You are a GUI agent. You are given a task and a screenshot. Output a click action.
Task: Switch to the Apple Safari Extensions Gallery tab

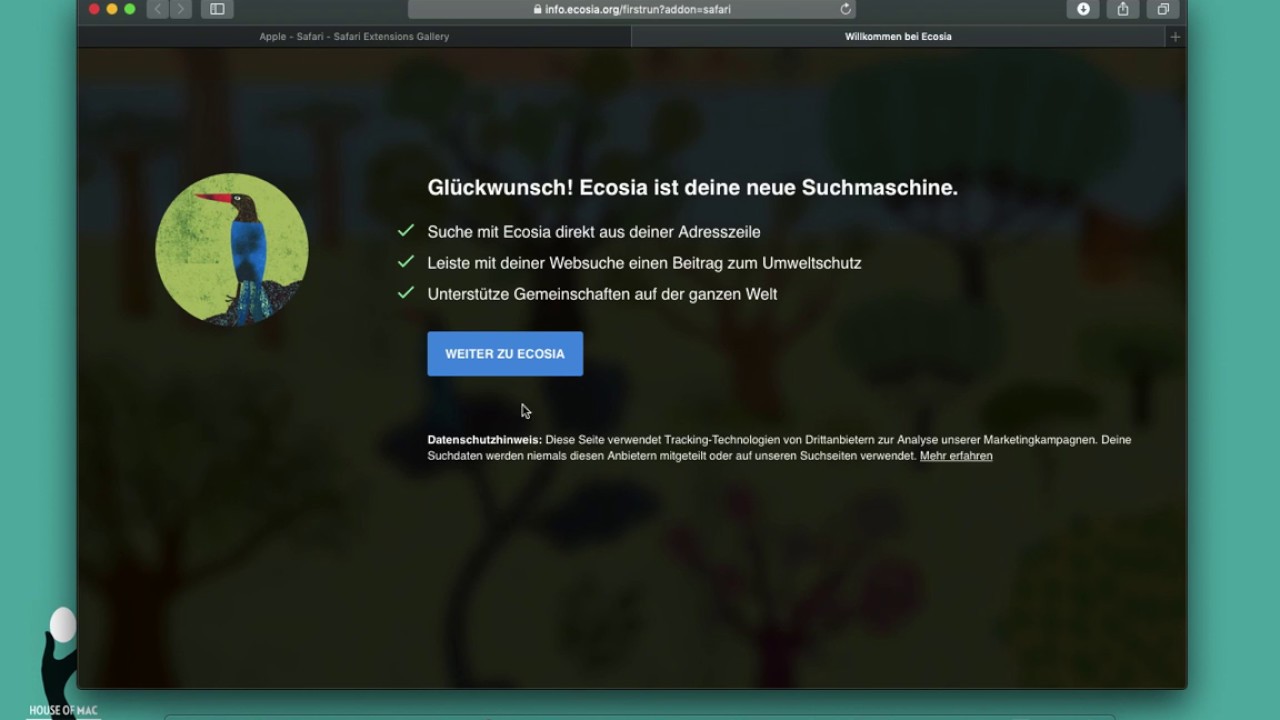coord(354,36)
